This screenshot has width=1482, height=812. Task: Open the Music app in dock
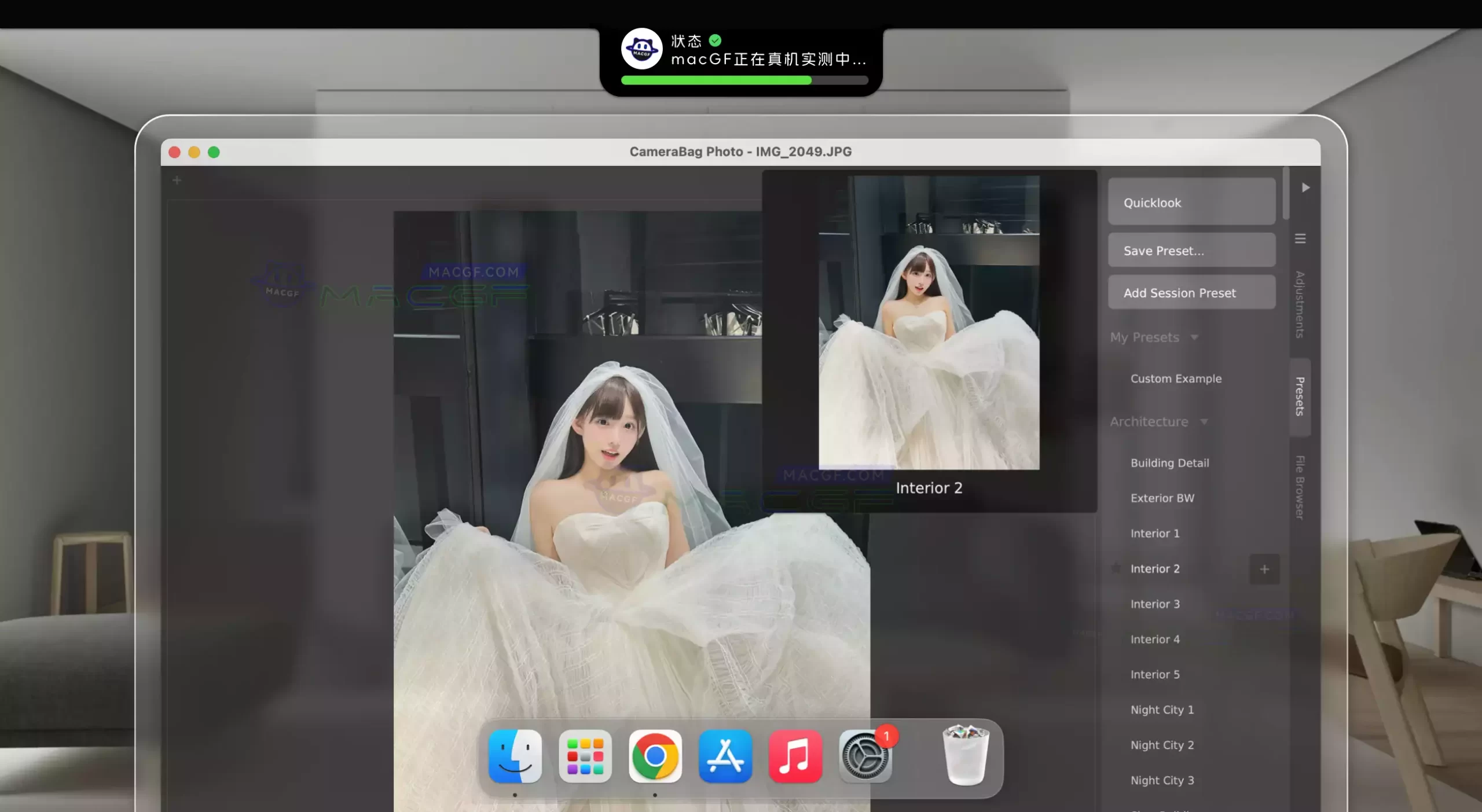point(795,756)
